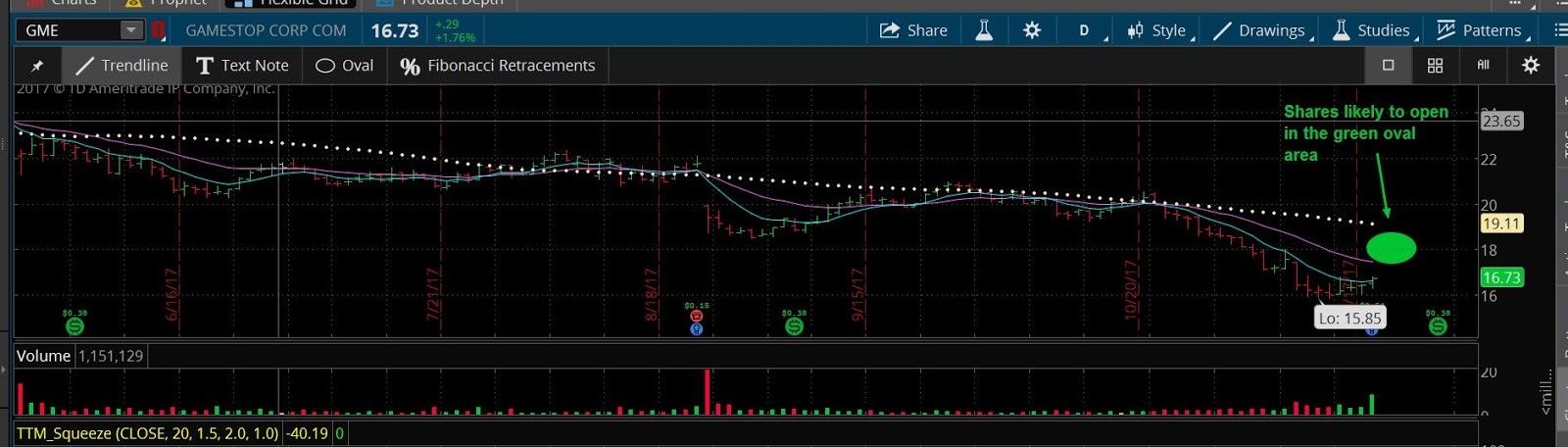
Task: Select the Text Note drawing tool
Action: click(x=242, y=66)
